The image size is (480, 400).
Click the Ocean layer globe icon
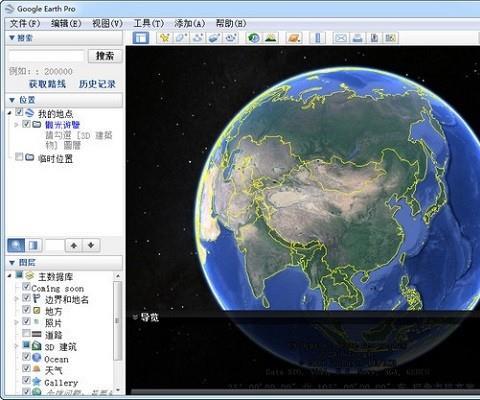(36, 358)
